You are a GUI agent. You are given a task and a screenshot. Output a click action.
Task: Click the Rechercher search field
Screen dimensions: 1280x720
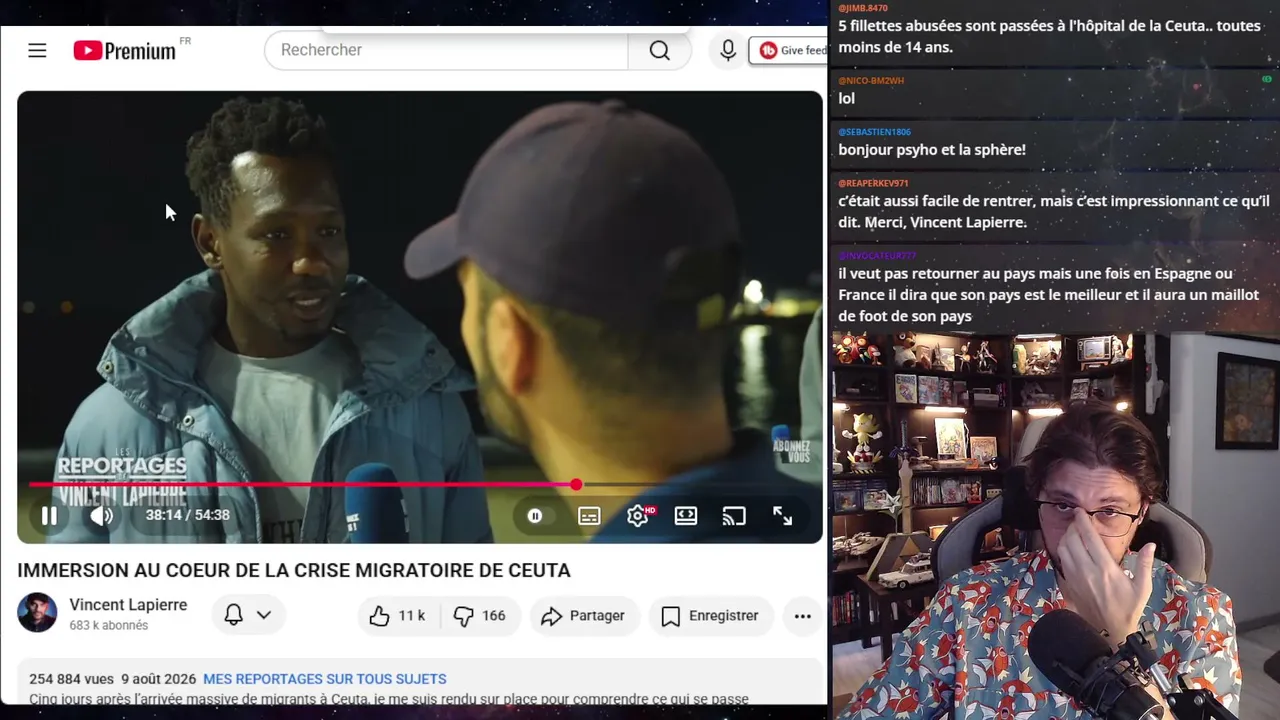point(446,50)
